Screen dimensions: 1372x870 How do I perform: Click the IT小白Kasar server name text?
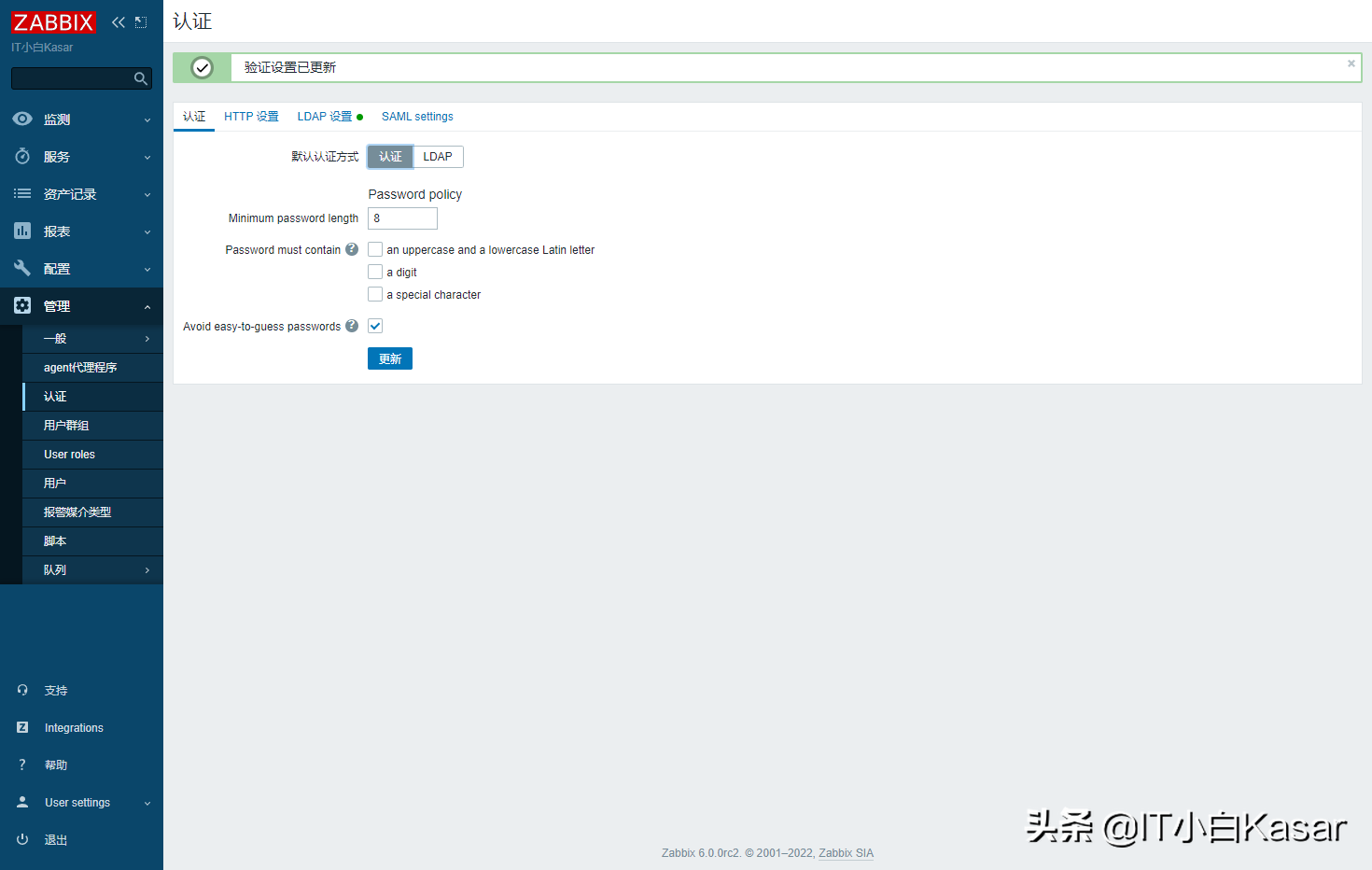[42, 48]
